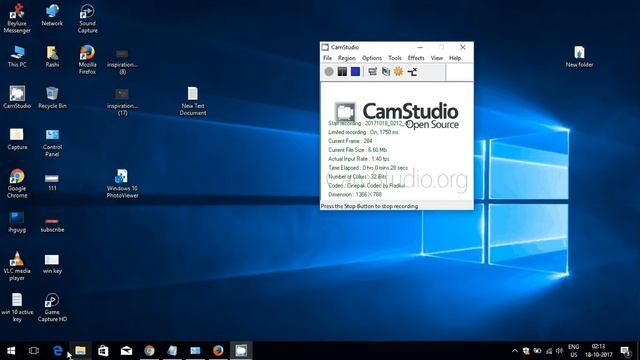Screen dimensions: 640x360
Task: Switch to Firefox on the taskbar
Action: [x=218, y=351]
